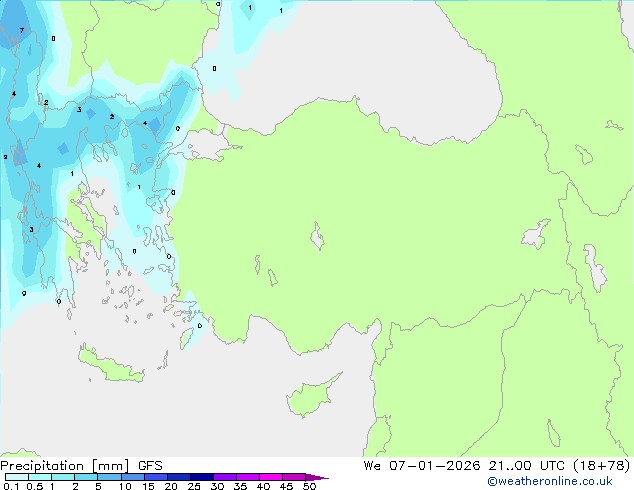Click the "GFS" model label

click(150, 466)
